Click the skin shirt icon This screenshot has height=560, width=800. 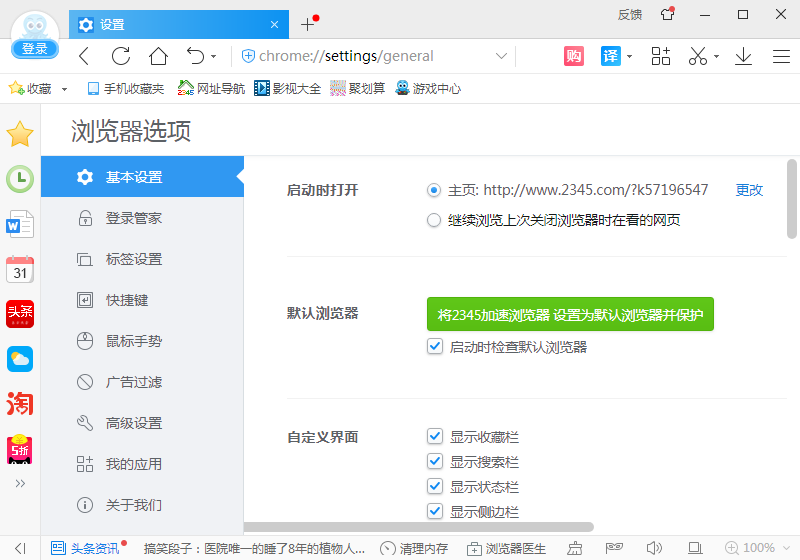tap(668, 14)
